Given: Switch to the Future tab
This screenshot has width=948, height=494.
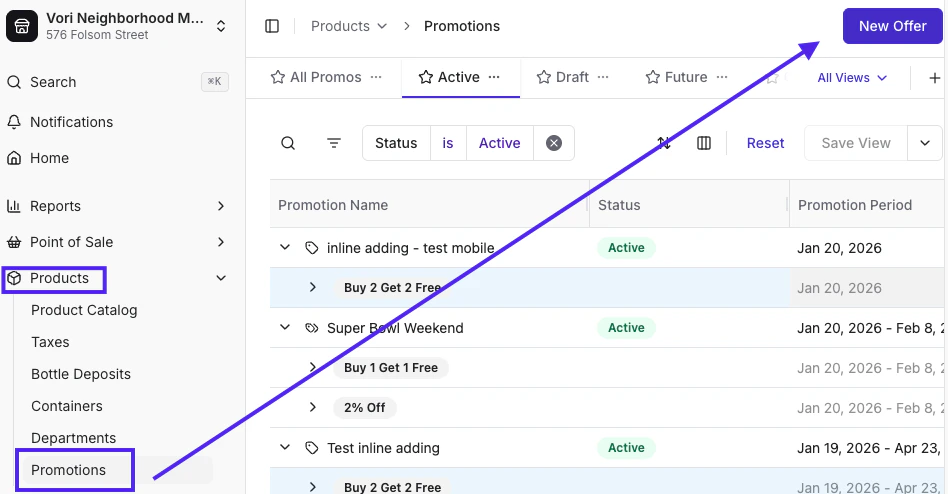Looking at the screenshot, I should 686,77.
